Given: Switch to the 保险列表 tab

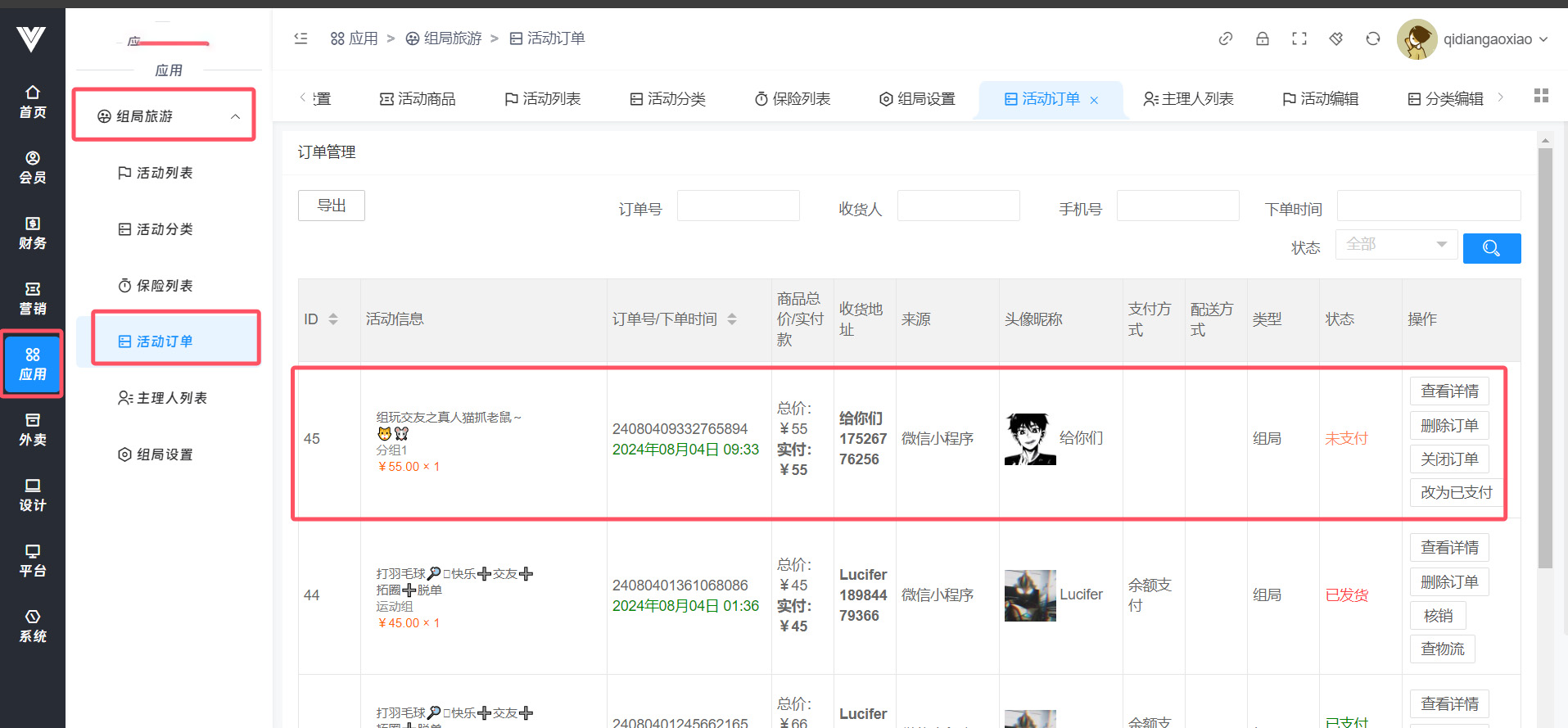Looking at the screenshot, I should pyautogui.click(x=793, y=99).
